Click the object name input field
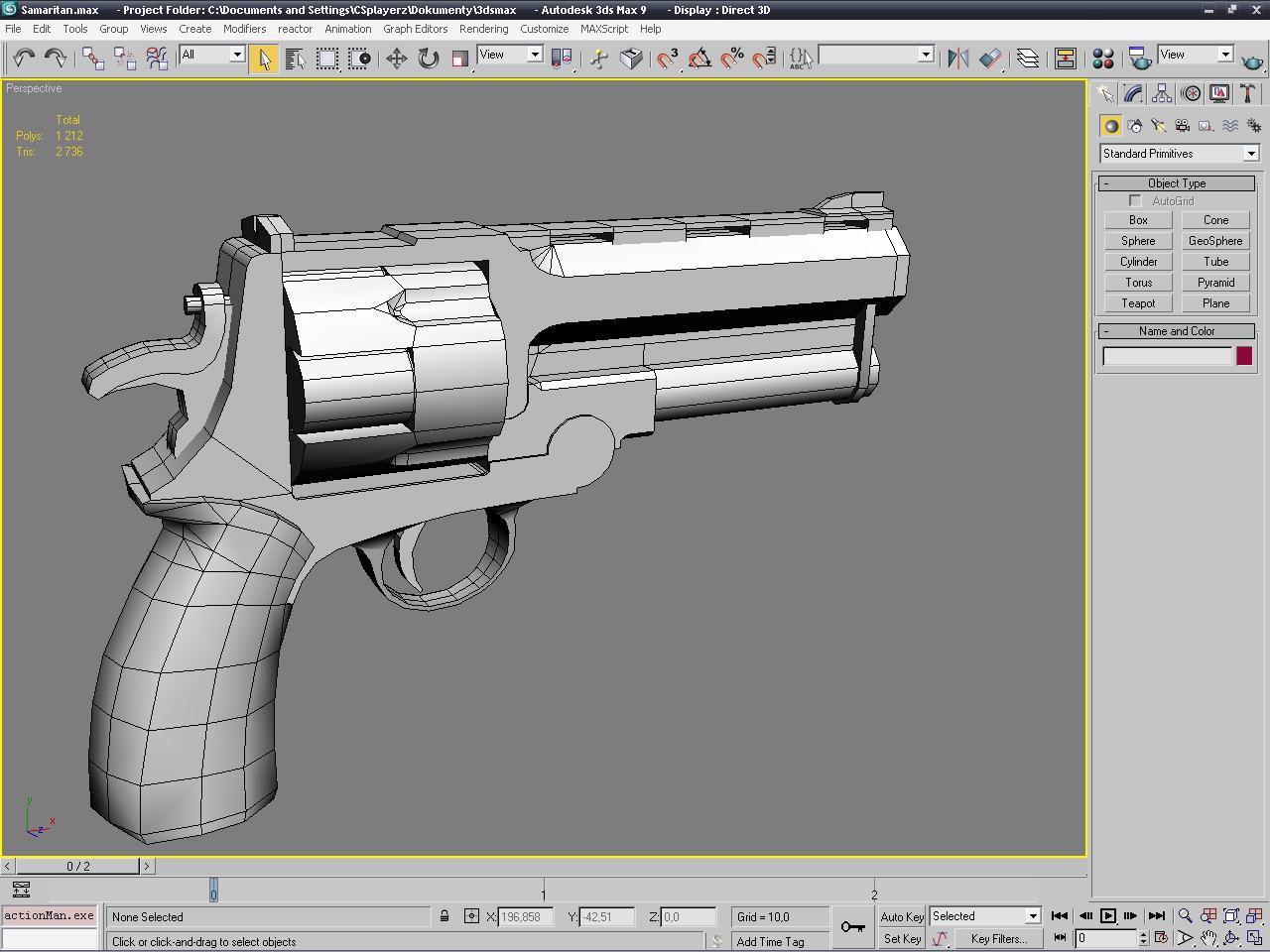The image size is (1270, 952). click(1167, 356)
